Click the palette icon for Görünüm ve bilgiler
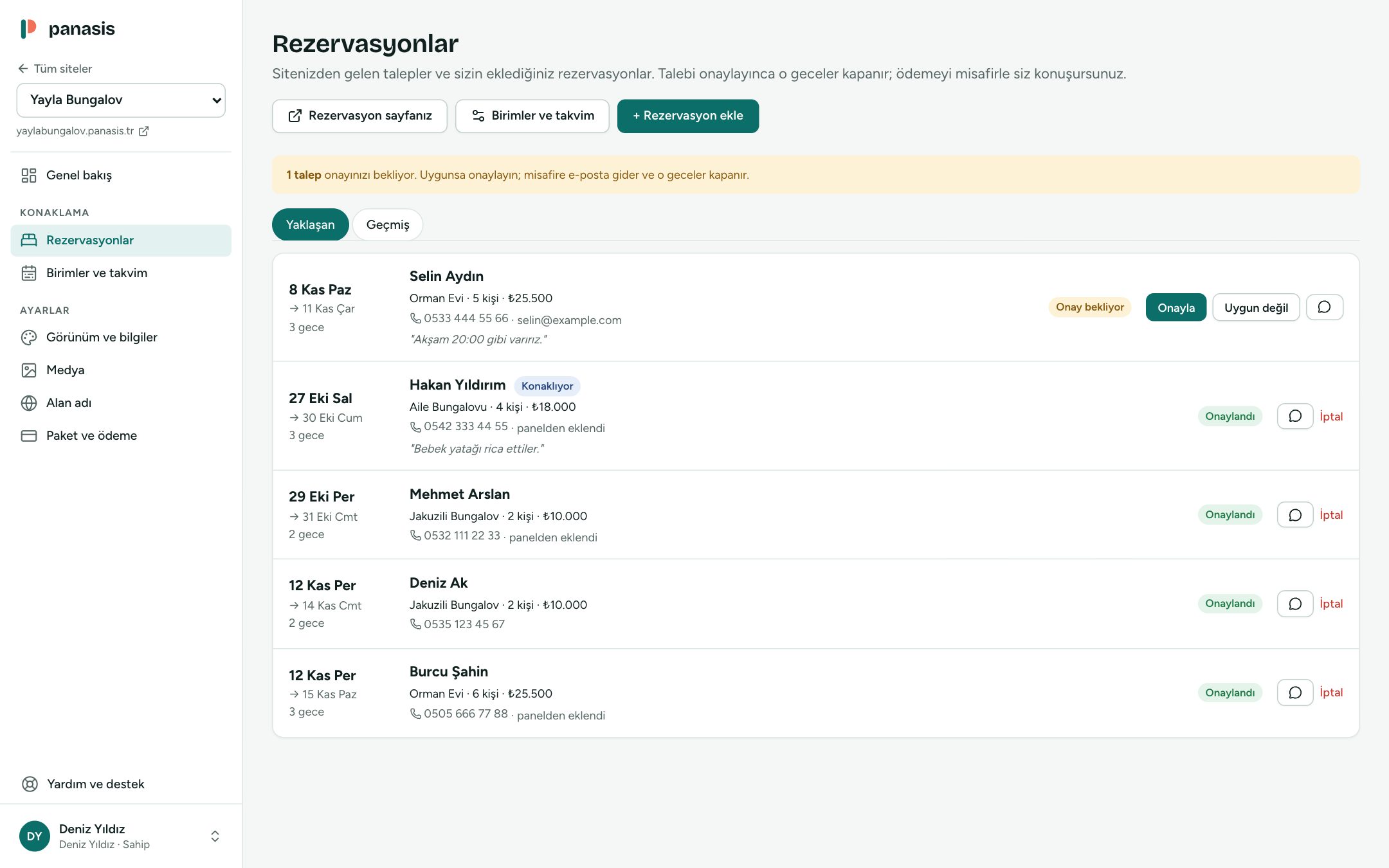This screenshot has width=1389, height=868. pos(29,338)
